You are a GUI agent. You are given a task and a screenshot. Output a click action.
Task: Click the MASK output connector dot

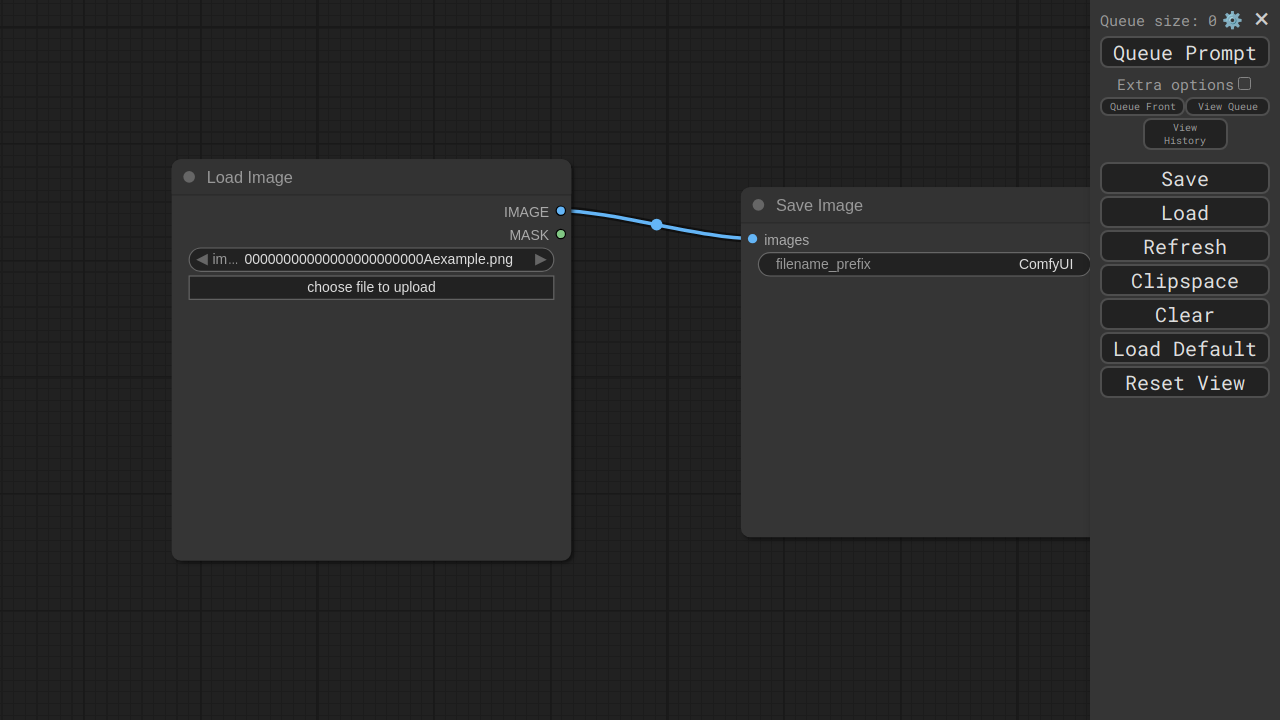561,234
